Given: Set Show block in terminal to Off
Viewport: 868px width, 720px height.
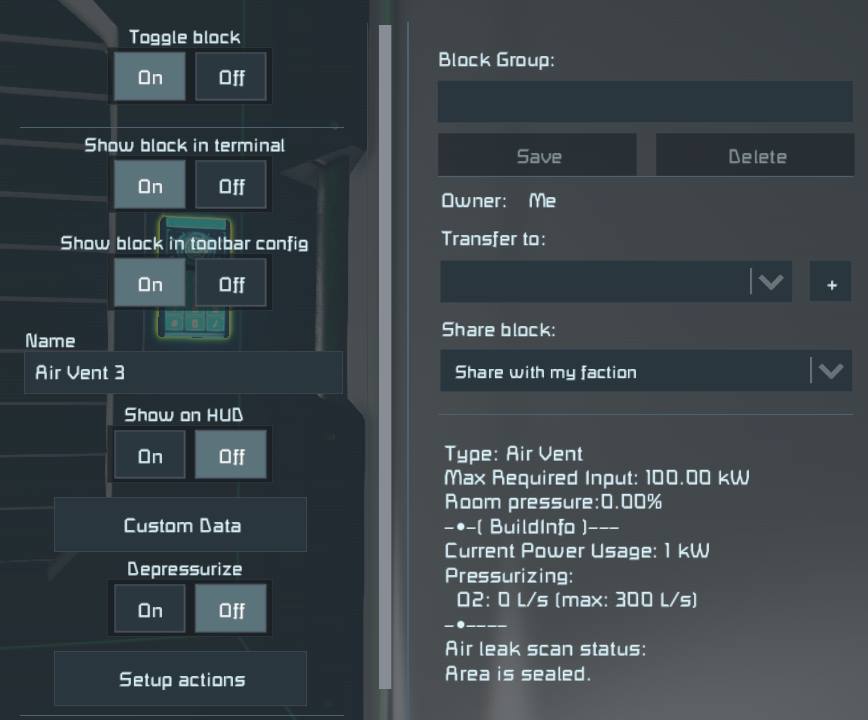Looking at the screenshot, I should pyautogui.click(x=231, y=185).
